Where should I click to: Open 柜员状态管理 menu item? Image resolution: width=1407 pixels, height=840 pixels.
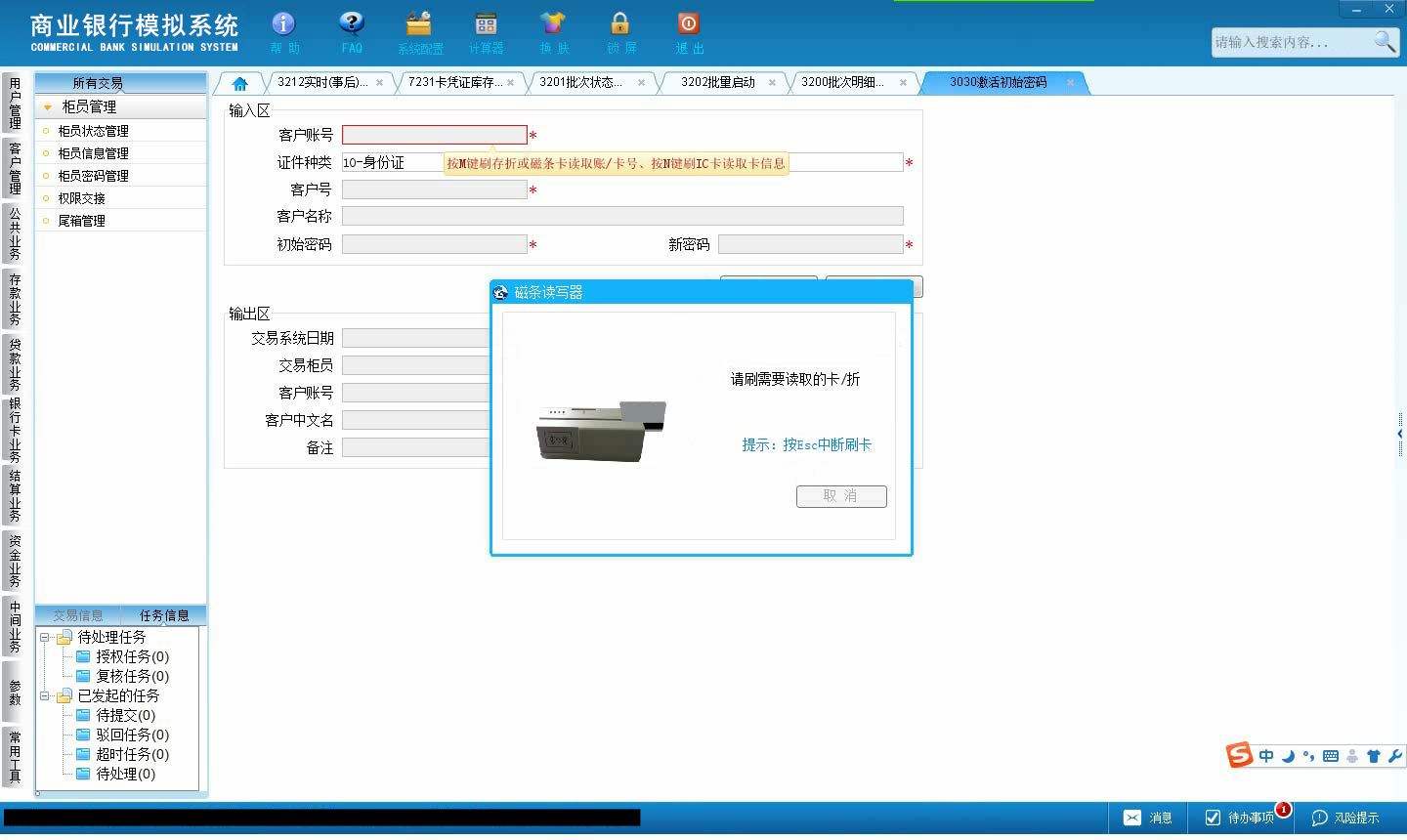(x=121, y=131)
